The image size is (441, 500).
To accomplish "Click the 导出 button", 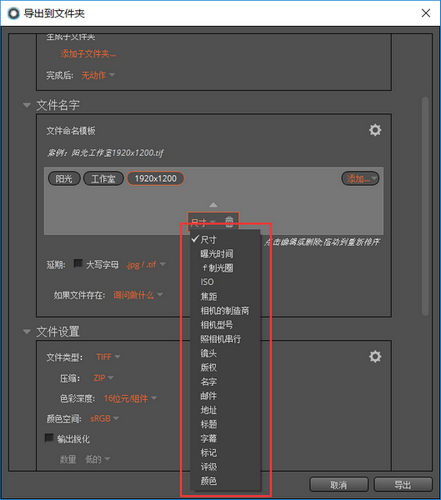I will coord(403,484).
